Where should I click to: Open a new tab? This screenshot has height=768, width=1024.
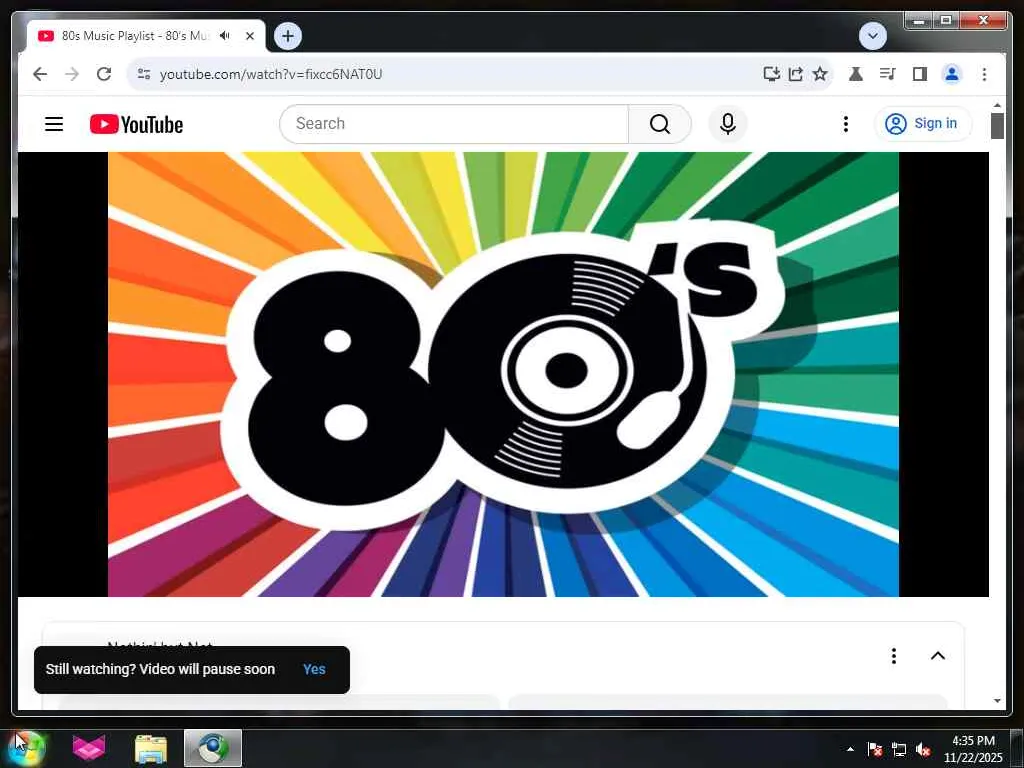pyautogui.click(x=288, y=36)
